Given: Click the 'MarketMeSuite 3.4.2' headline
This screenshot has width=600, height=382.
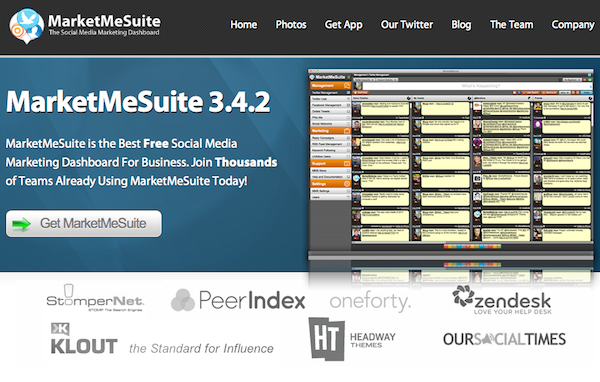Looking at the screenshot, I should (x=138, y=102).
